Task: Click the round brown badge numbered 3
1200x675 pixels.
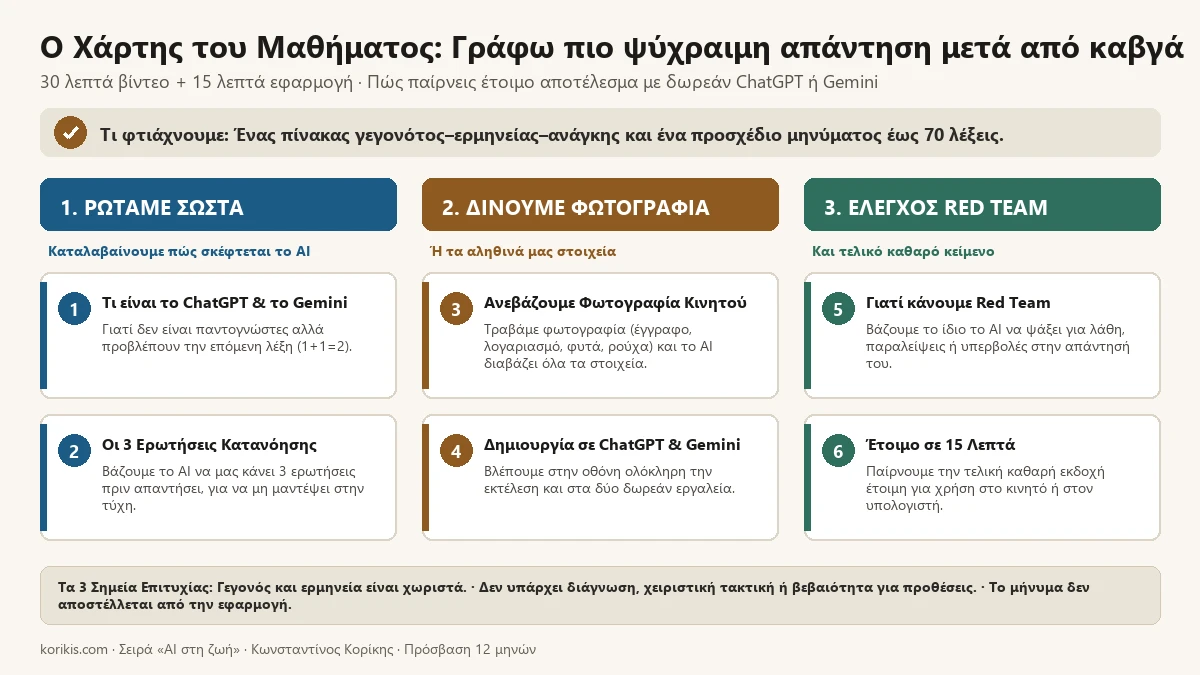Action: tap(456, 310)
